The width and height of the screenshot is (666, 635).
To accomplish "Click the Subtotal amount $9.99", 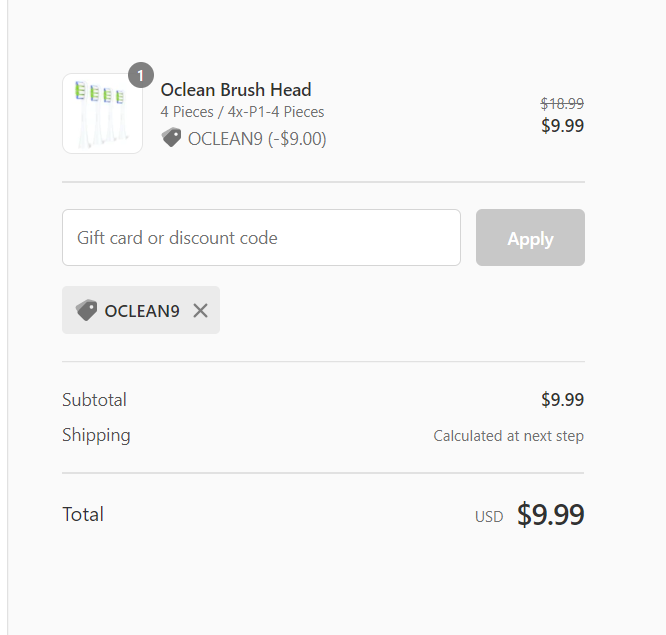I will point(562,400).
